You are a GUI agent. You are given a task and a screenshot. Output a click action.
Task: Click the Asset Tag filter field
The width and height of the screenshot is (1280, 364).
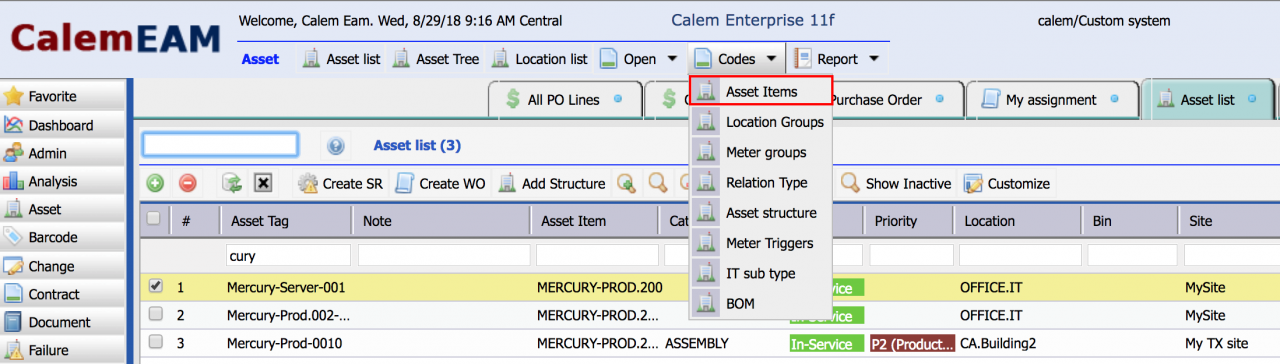pyautogui.click(x=289, y=255)
